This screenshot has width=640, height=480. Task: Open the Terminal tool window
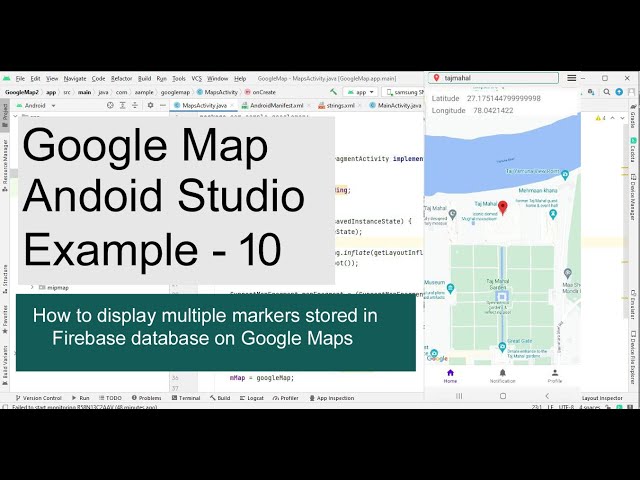(186, 398)
